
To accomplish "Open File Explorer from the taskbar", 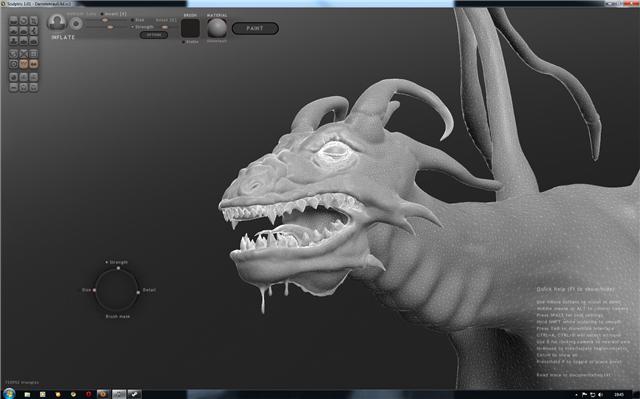I will coord(27,395).
